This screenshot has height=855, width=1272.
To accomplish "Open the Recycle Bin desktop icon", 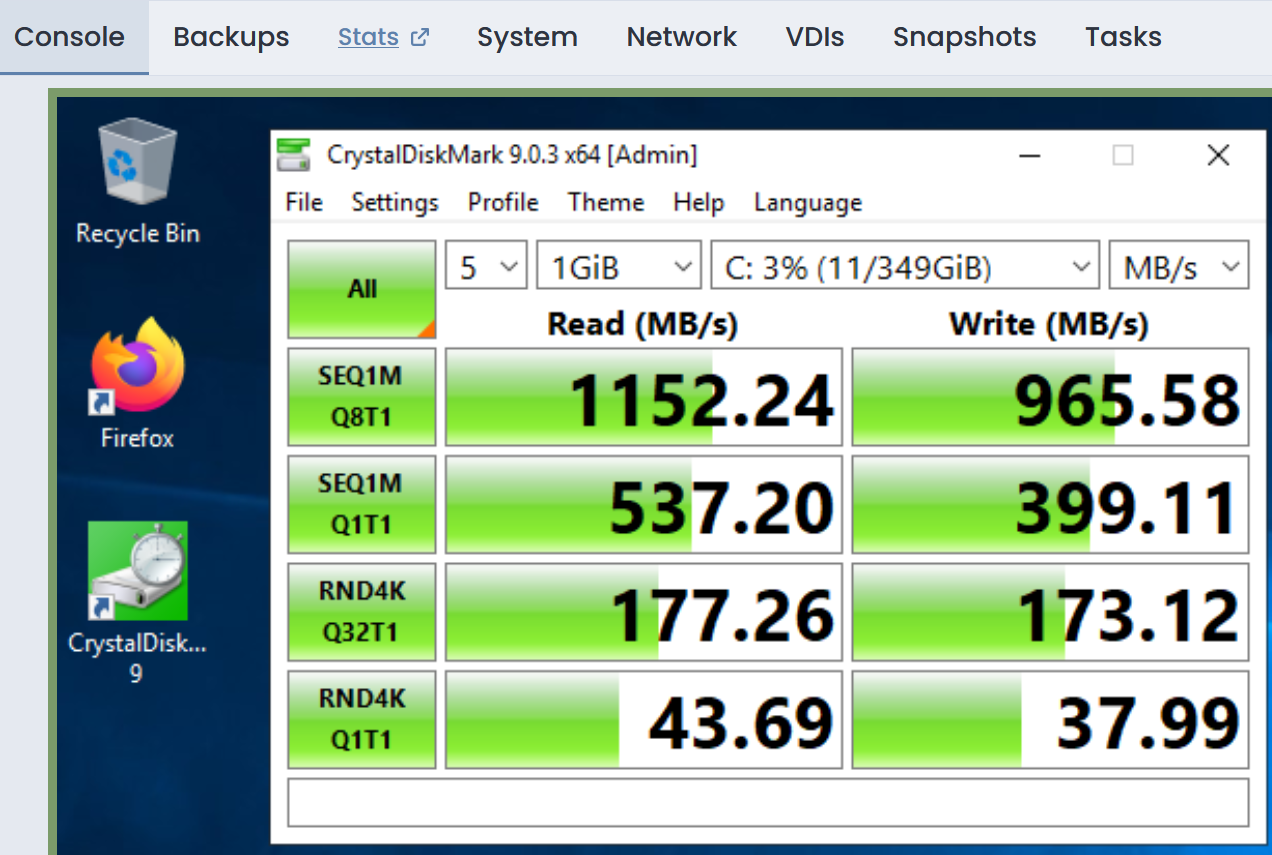I will tap(137, 181).
